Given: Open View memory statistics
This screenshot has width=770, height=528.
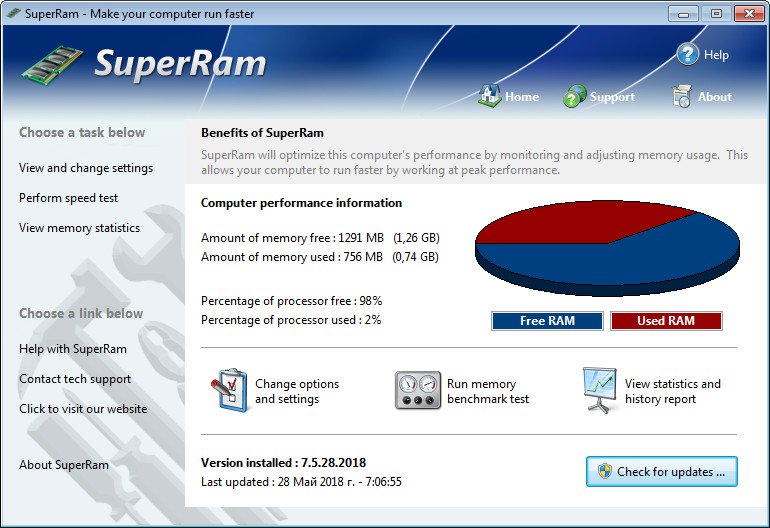Looking at the screenshot, I should pyautogui.click(x=80, y=228).
